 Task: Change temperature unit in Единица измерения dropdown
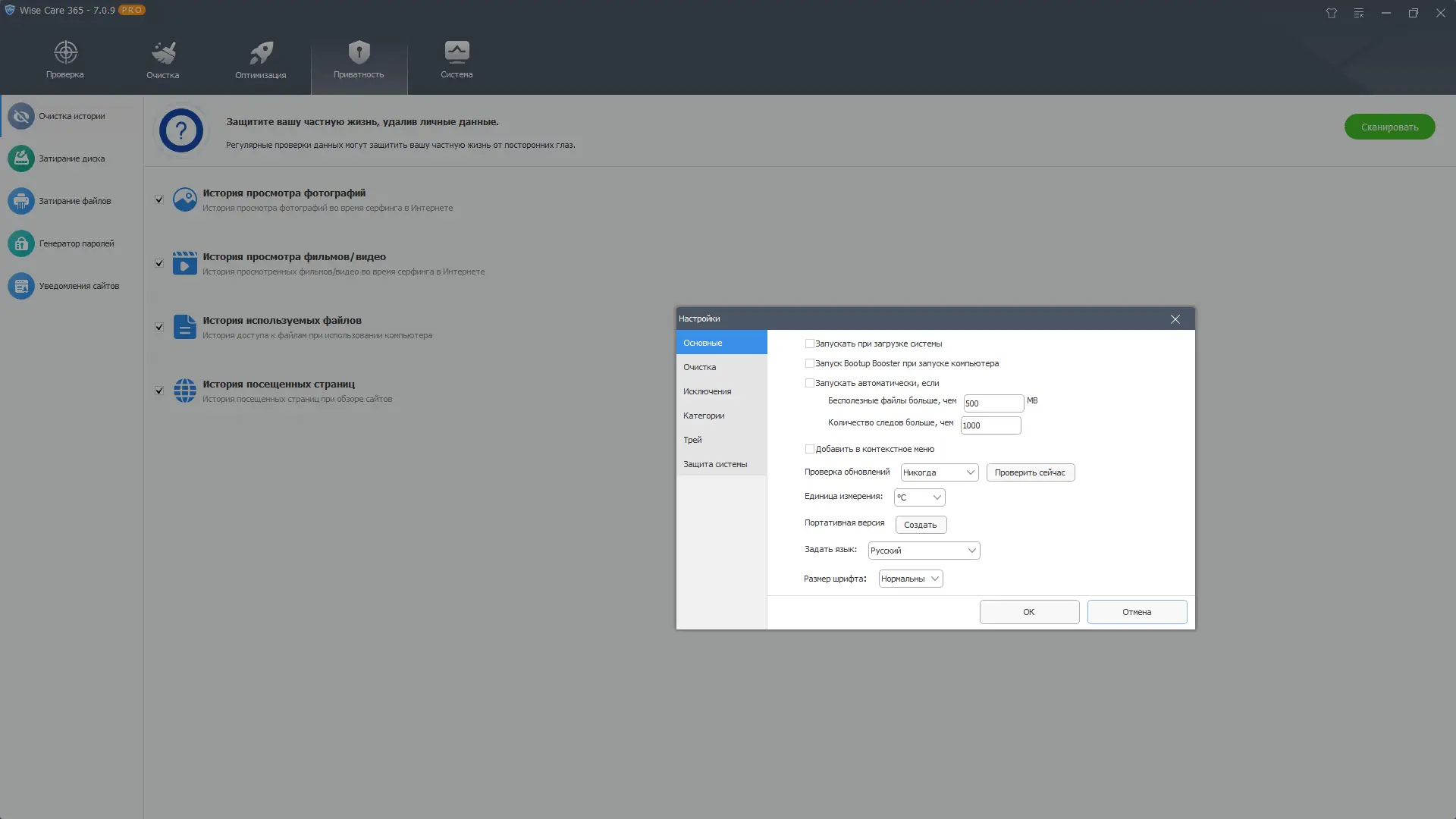pyautogui.click(x=919, y=497)
